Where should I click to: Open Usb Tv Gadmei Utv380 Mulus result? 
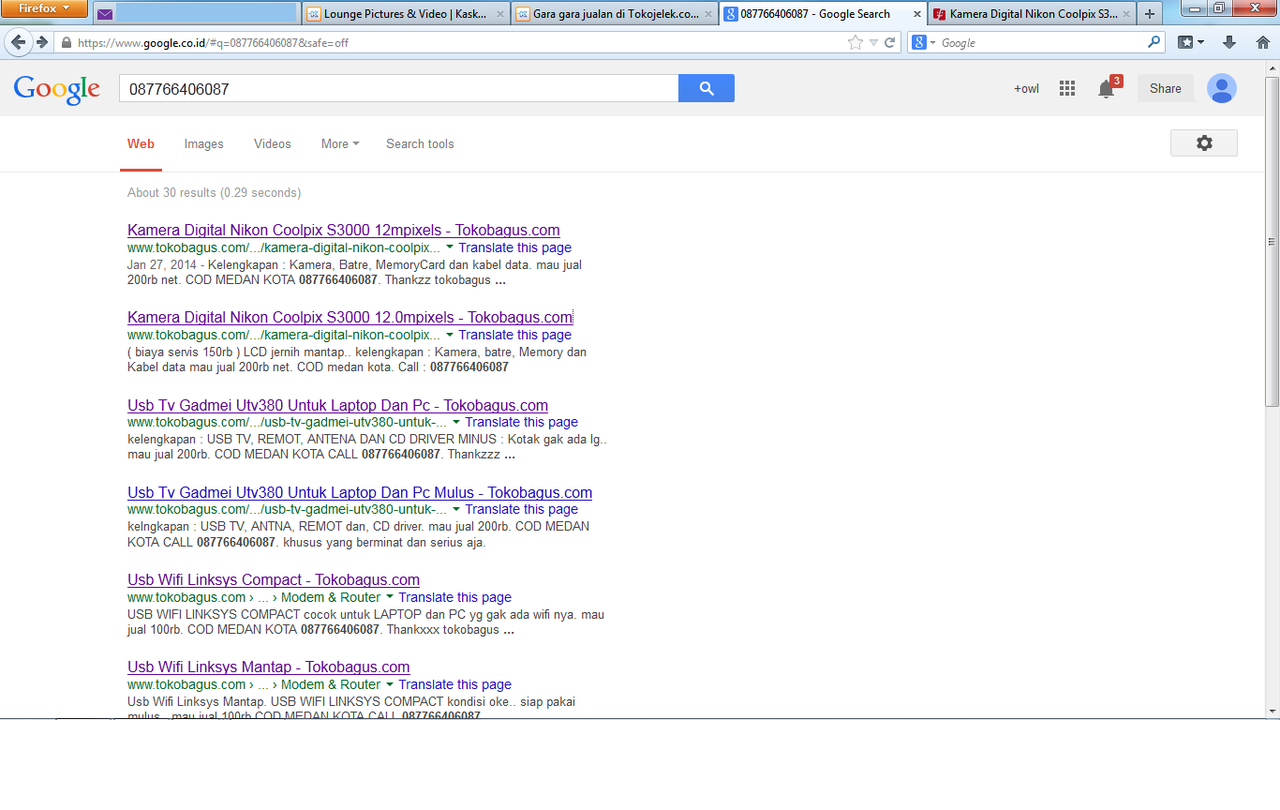tap(360, 492)
